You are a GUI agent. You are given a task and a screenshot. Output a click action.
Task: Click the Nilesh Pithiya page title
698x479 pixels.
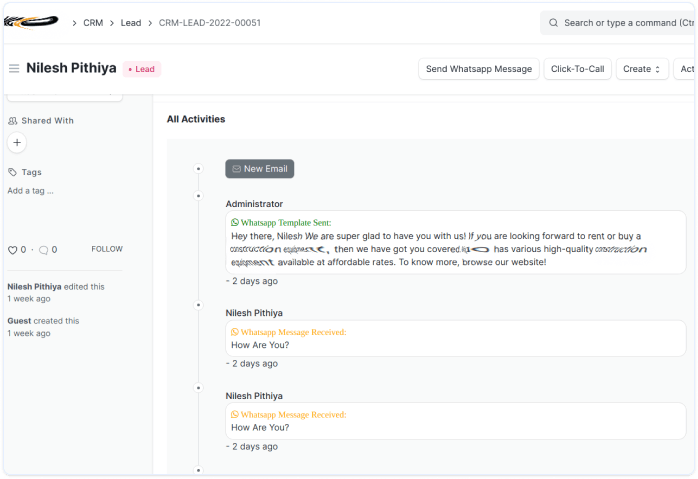pyautogui.click(x=71, y=68)
